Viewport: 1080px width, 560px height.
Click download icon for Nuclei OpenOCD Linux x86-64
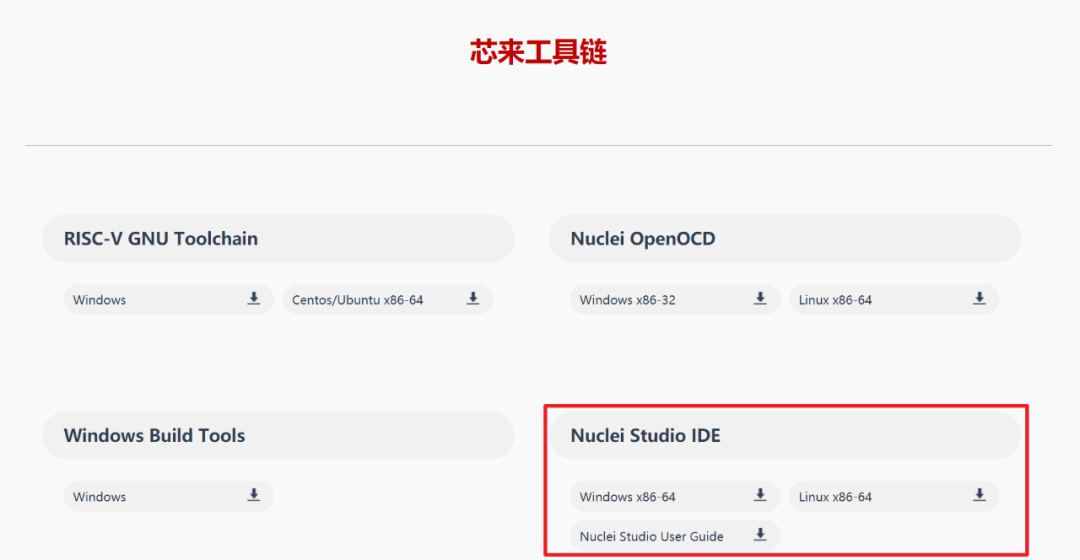tap(979, 299)
